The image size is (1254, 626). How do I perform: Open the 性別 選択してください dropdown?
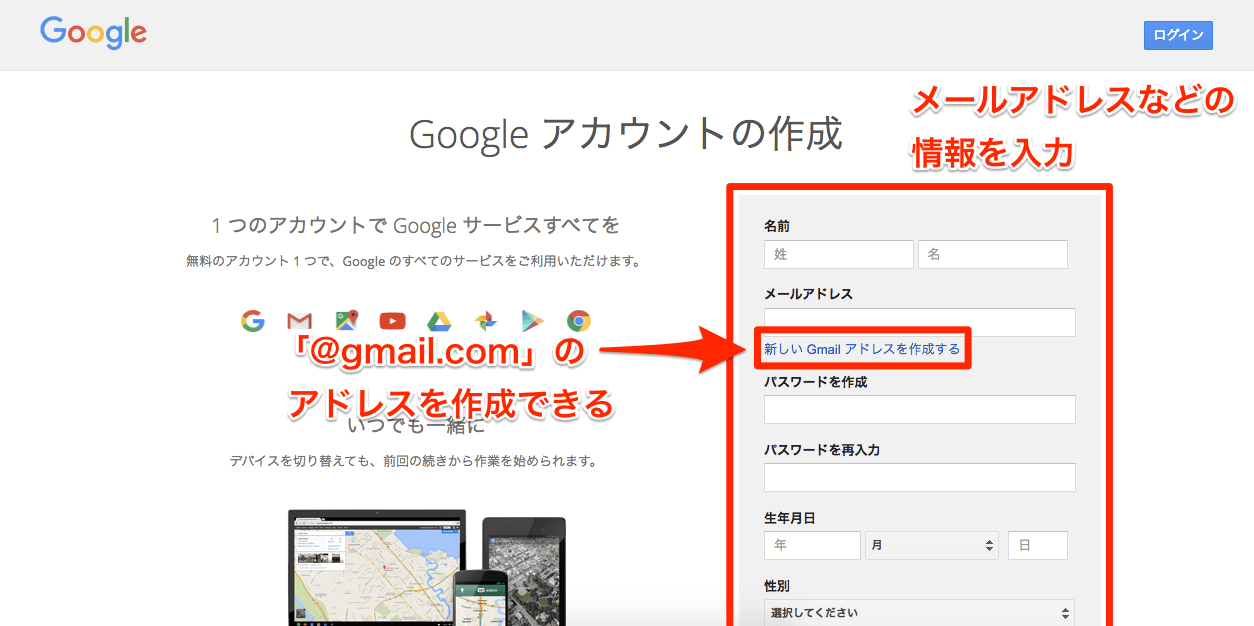[x=920, y=612]
